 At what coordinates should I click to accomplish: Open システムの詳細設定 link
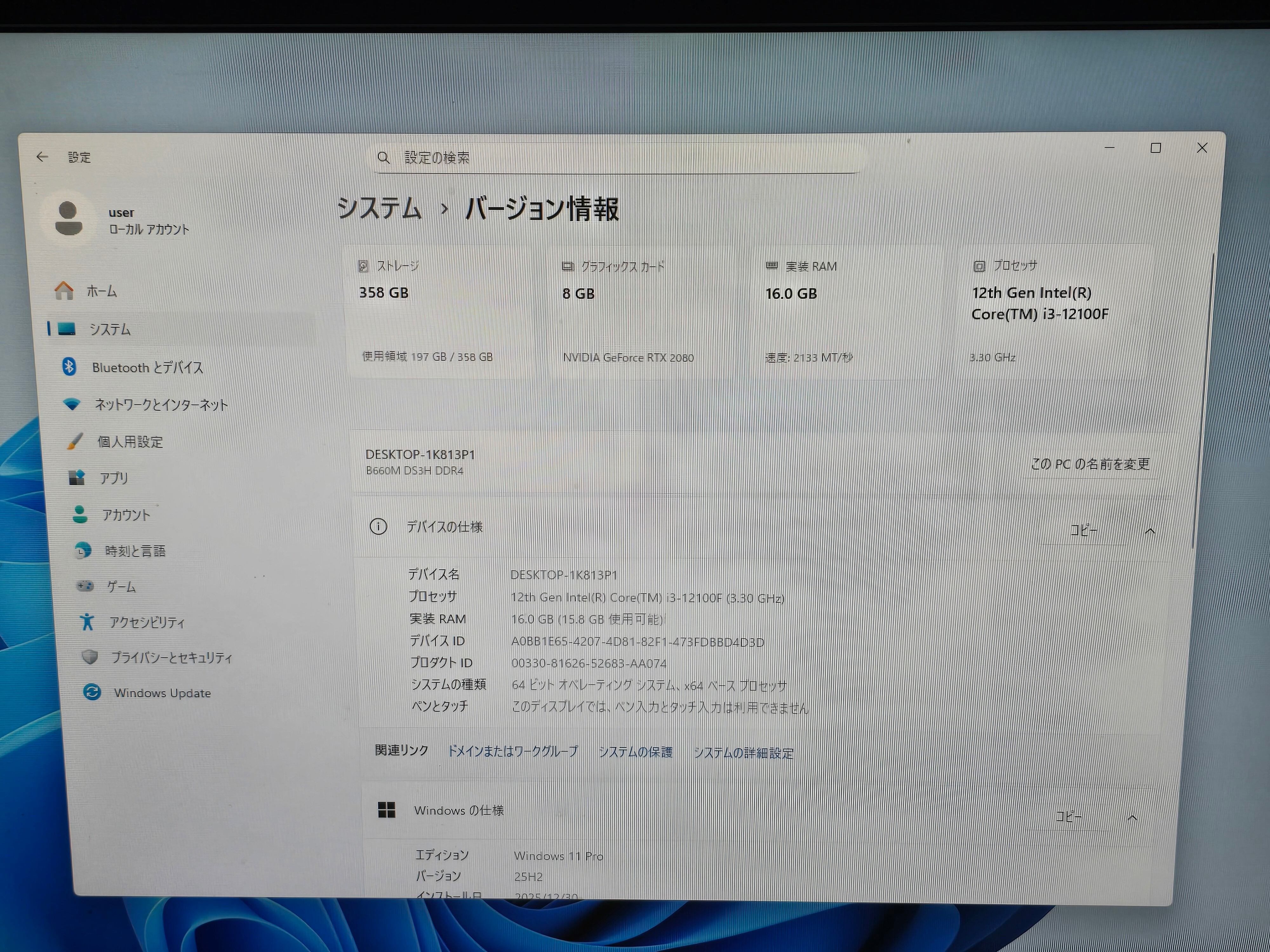[x=743, y=753]
